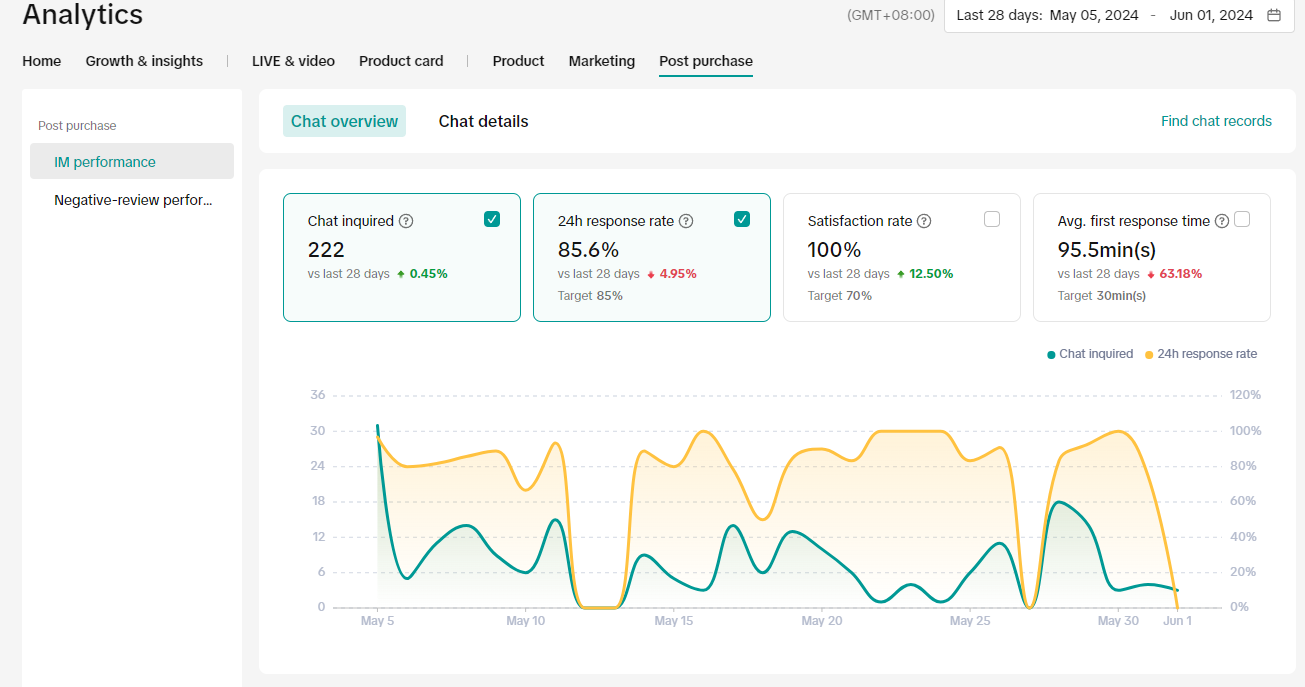This screenshot has width=1305, height=687.
Task: Click help icon beside 24h response rate
Action: coord(686,221)
